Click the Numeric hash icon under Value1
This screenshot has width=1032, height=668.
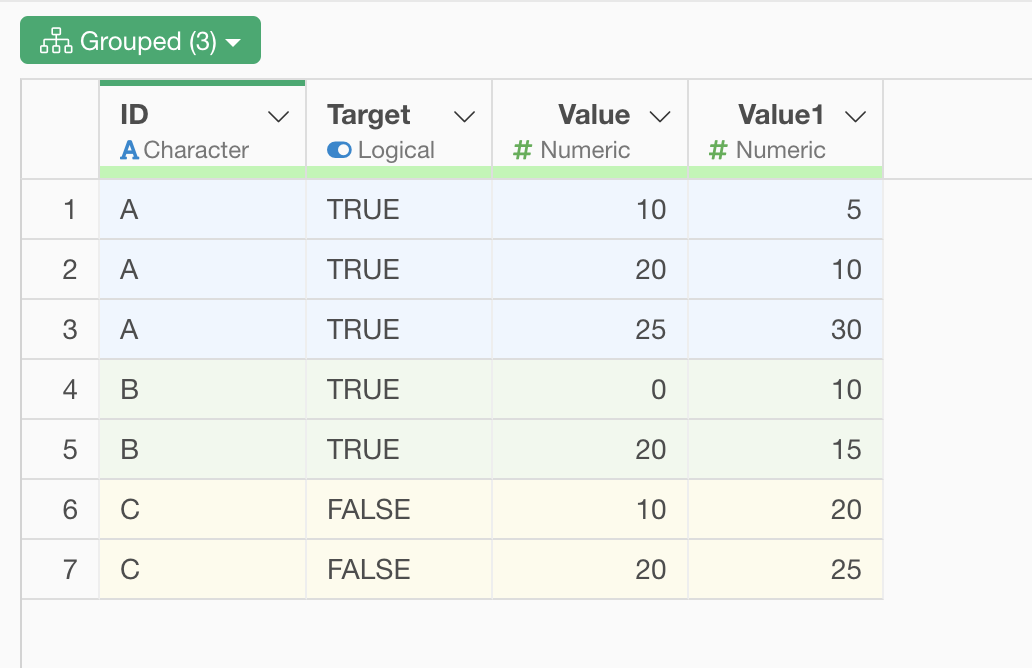717,150
